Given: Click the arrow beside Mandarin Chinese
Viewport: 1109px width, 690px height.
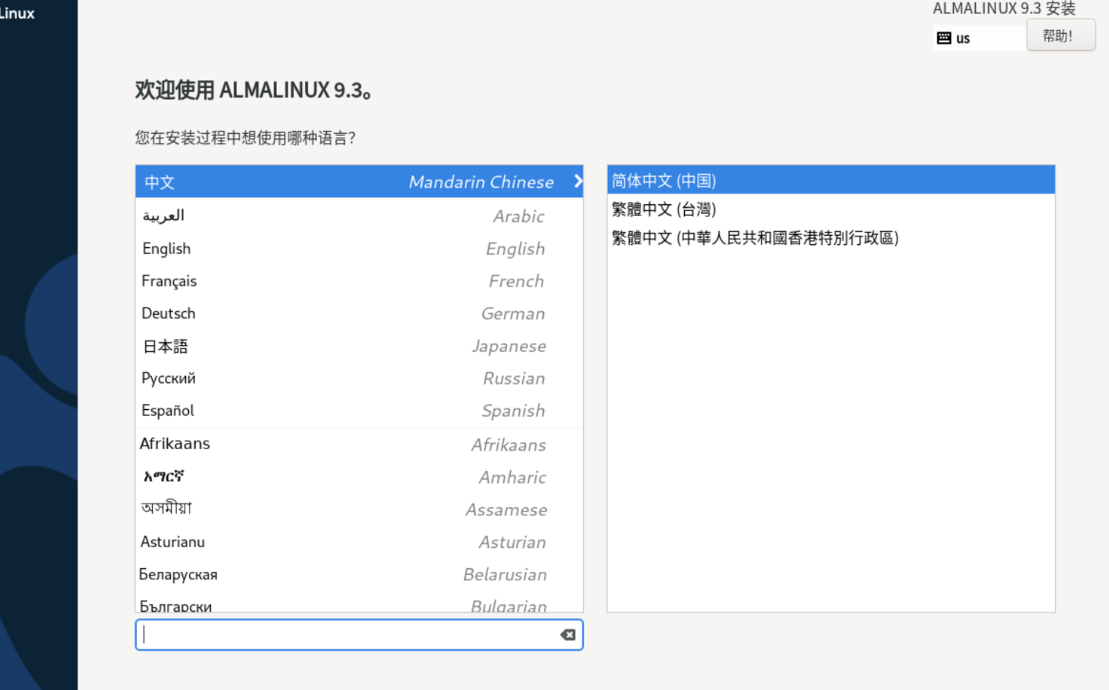Looking at the screenshot, I should click(x=578, y=181).
